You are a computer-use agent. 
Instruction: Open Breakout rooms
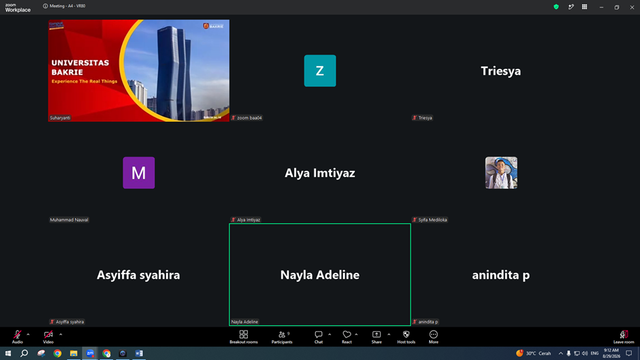(244, 337)
